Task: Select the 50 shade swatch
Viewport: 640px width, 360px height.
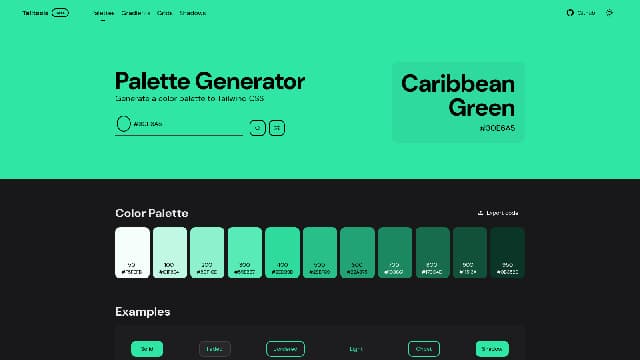Action: tap(132, 253)
